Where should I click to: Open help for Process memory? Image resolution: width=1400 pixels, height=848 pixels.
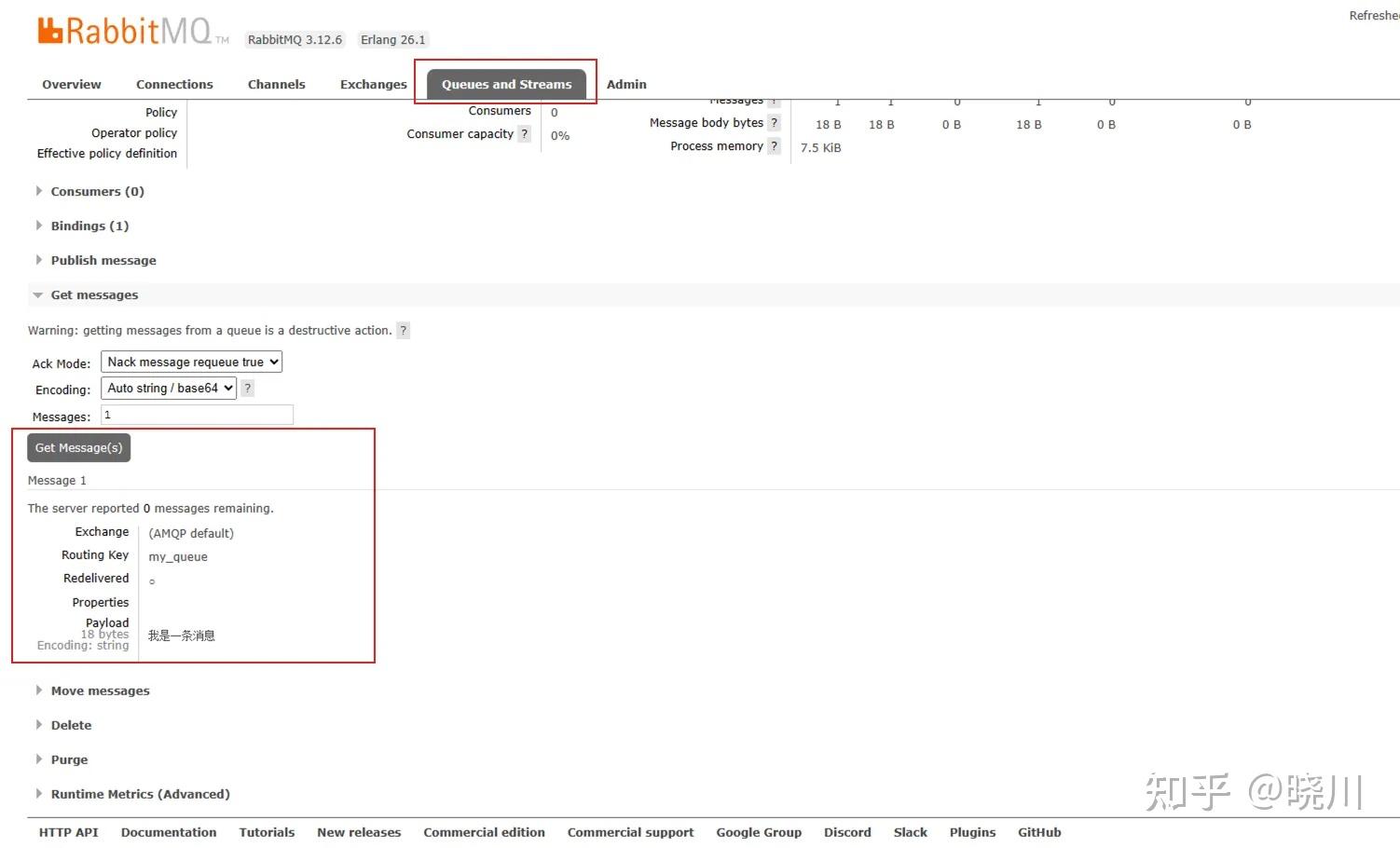click(774, 146)
